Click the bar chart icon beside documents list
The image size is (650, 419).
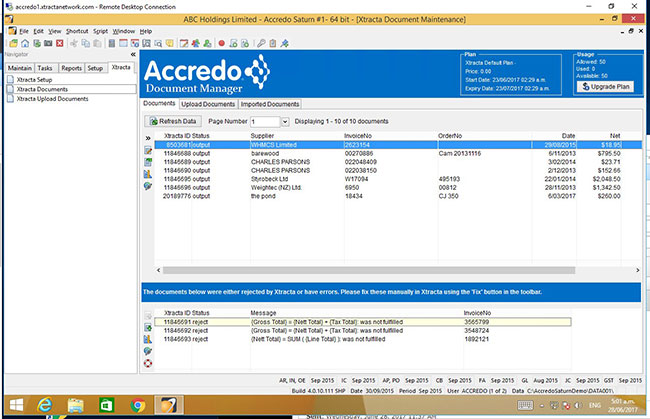(148, 174)
